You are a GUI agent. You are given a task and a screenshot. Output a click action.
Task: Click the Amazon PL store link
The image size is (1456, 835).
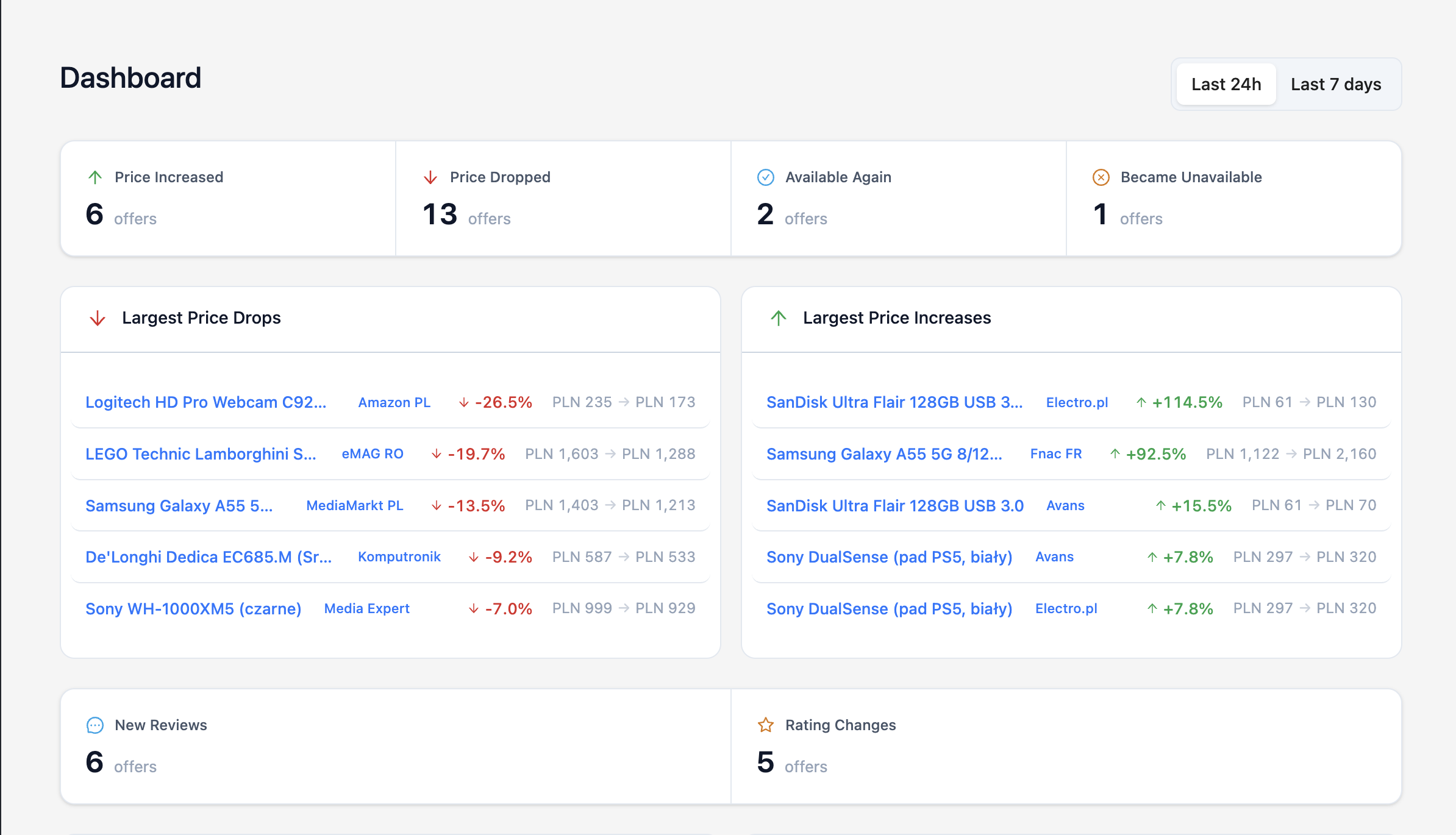(x=394, y=402)
